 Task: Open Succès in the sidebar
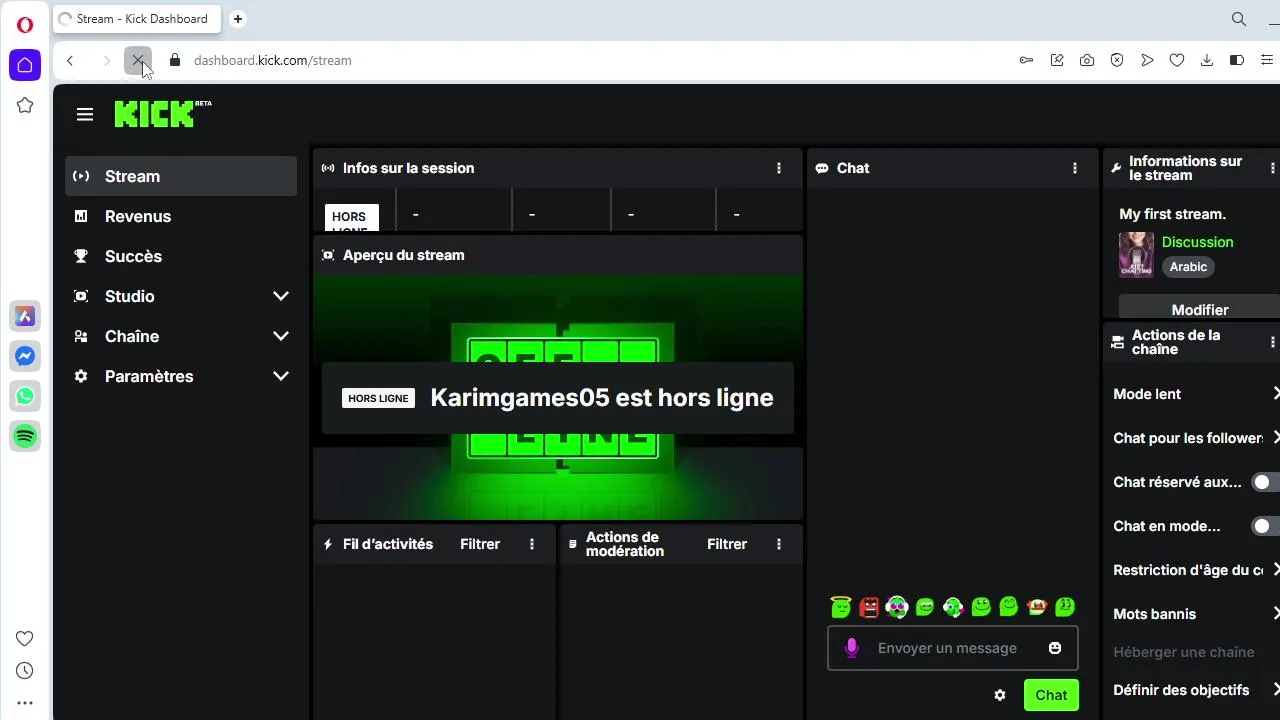coord(181,256)
